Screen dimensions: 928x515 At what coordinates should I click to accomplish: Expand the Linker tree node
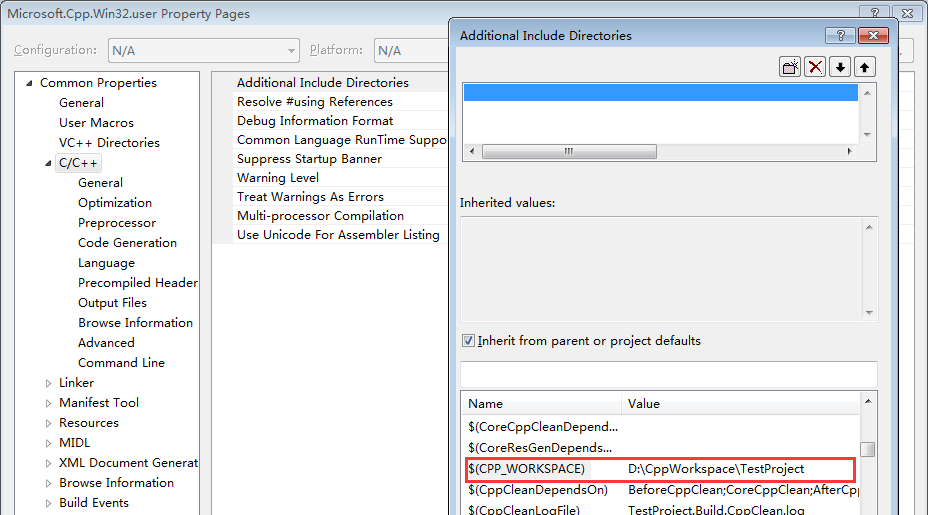tap(48, 383)
